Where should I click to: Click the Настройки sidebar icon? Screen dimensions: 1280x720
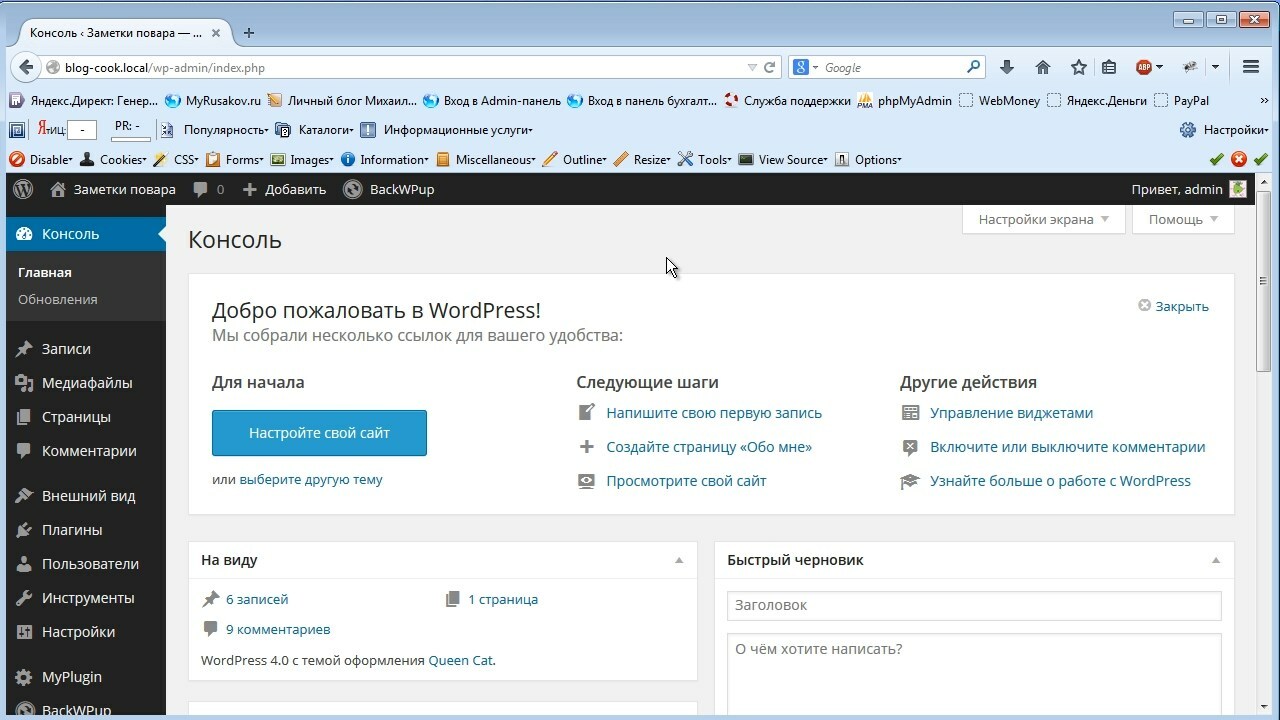click(25, 632)
